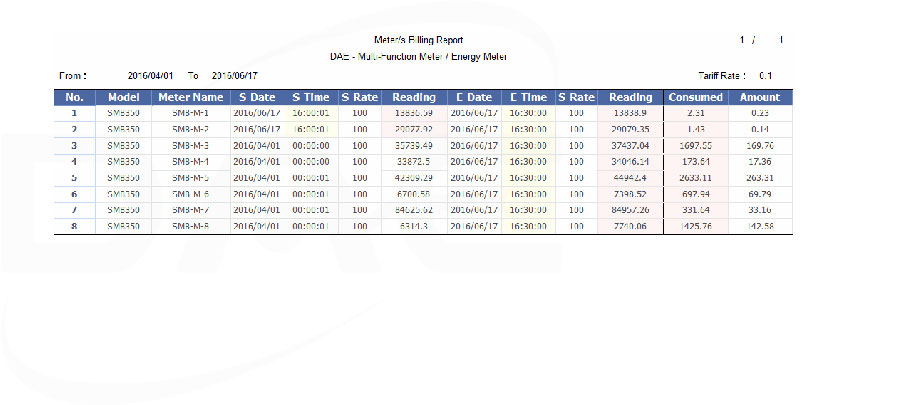Click the E Time 16:30:00 in row 4
This screenshot has width=900, height=405.
(528, 162)
